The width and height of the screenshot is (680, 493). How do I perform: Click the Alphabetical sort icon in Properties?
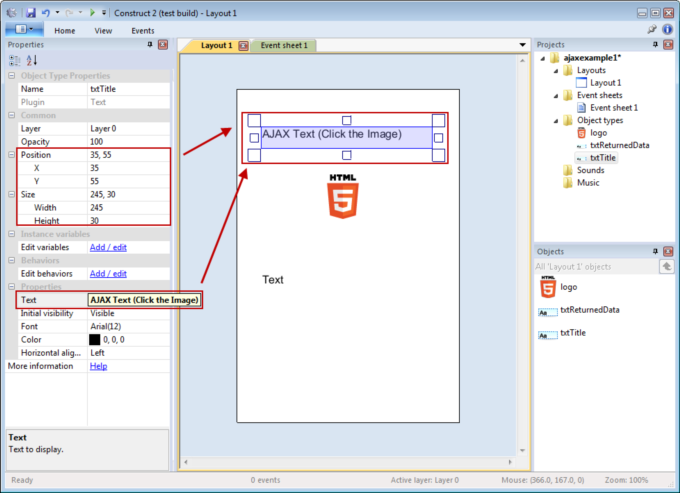[32, 60]
